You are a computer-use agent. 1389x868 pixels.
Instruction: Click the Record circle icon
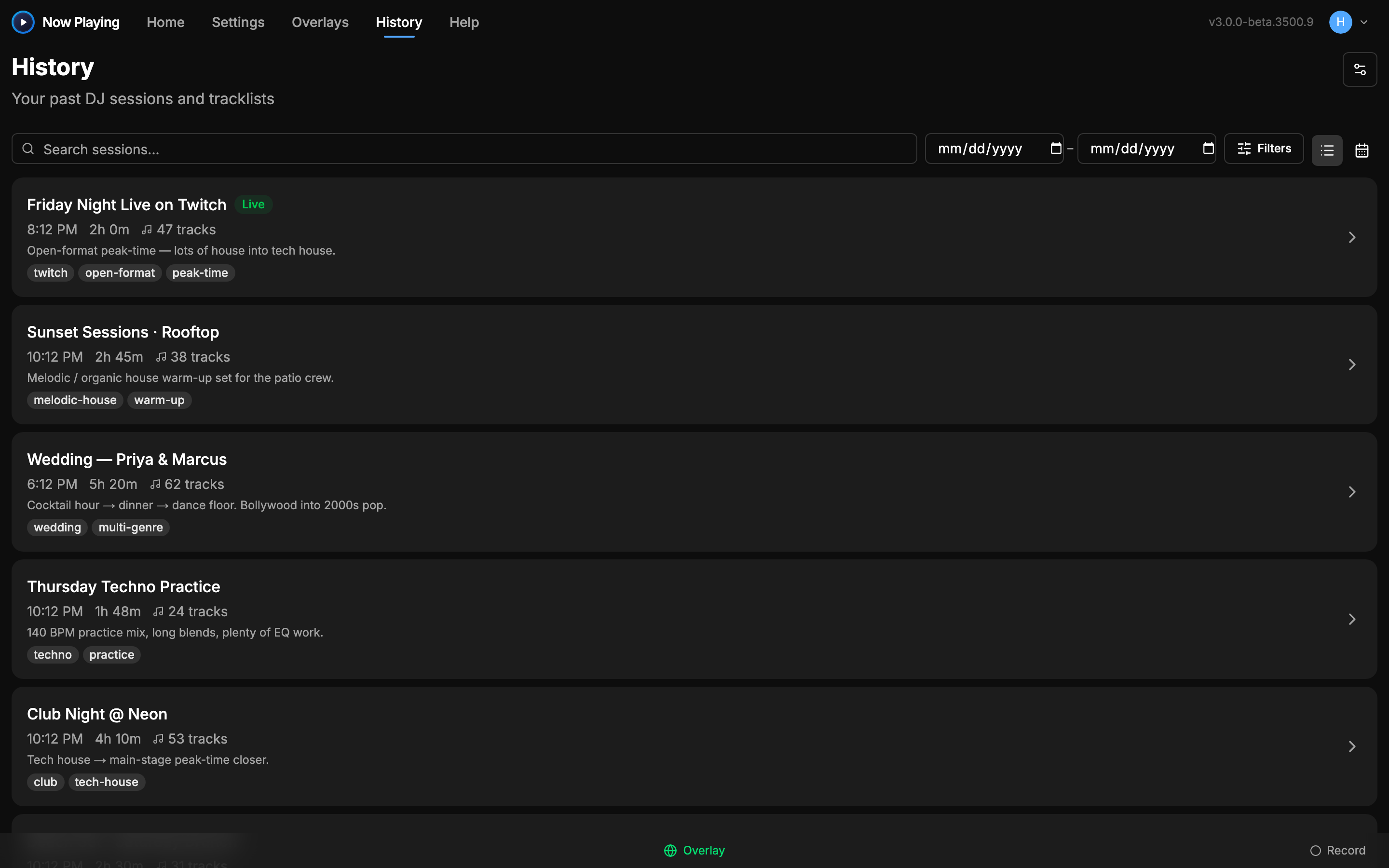coord(1316,851)
